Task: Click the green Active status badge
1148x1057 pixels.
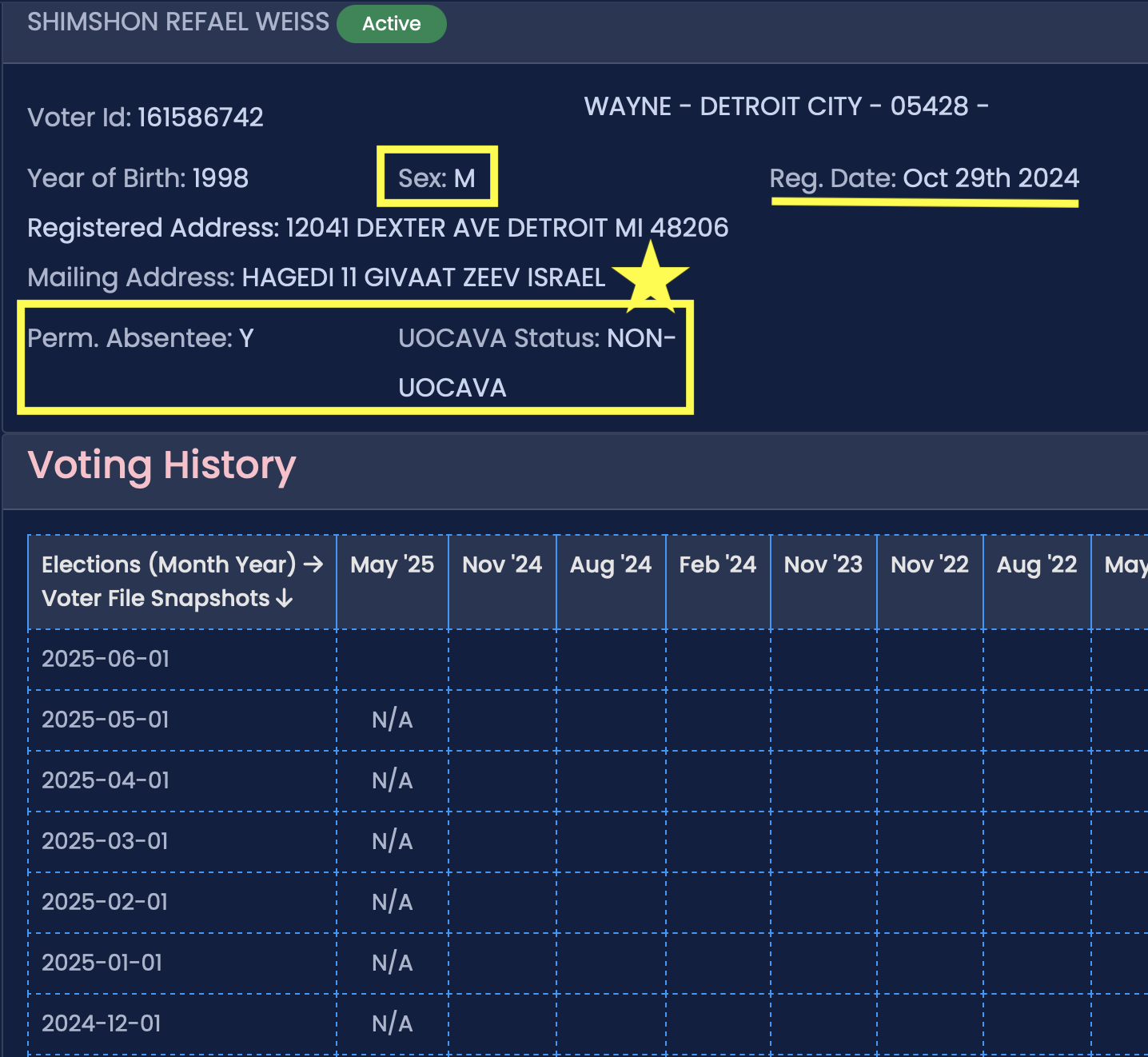Action: click(x=392, y=24)
